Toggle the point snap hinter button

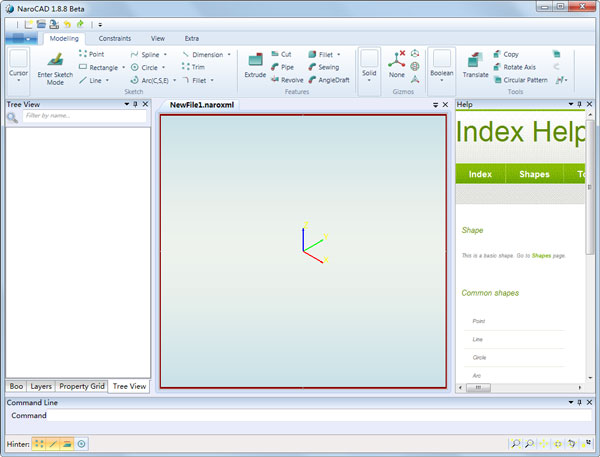[x=39, y=444]
